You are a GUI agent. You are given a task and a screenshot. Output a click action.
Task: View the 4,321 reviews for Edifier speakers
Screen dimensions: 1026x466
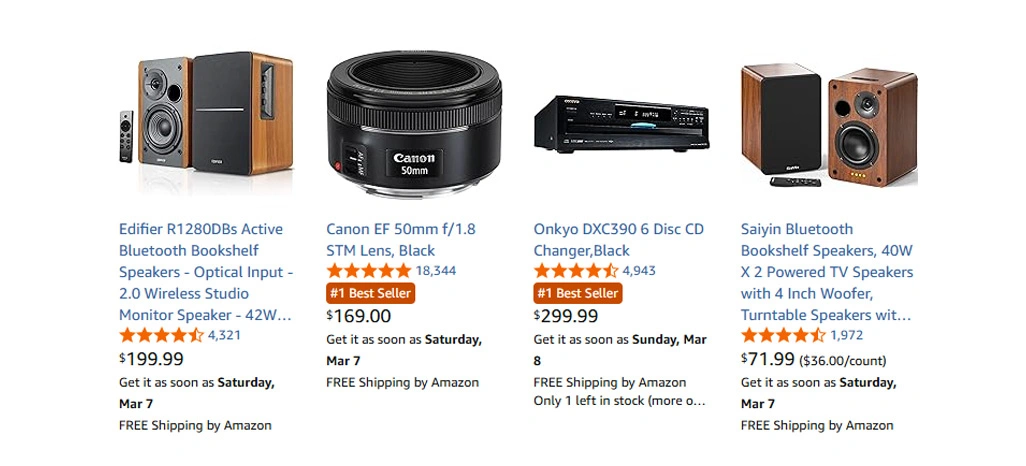pos(224,335)
